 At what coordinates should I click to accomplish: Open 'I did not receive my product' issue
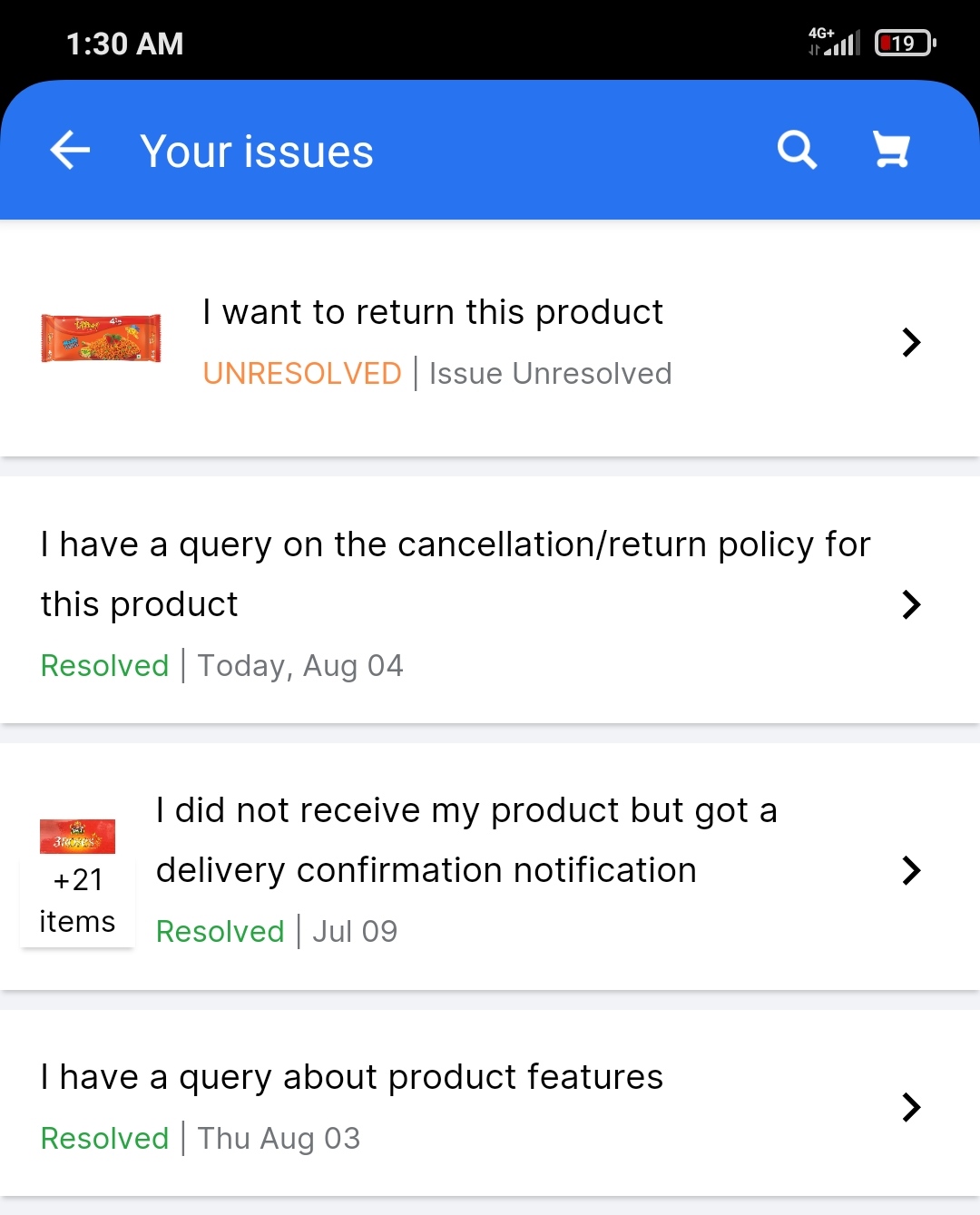click(x=466, y=839)
